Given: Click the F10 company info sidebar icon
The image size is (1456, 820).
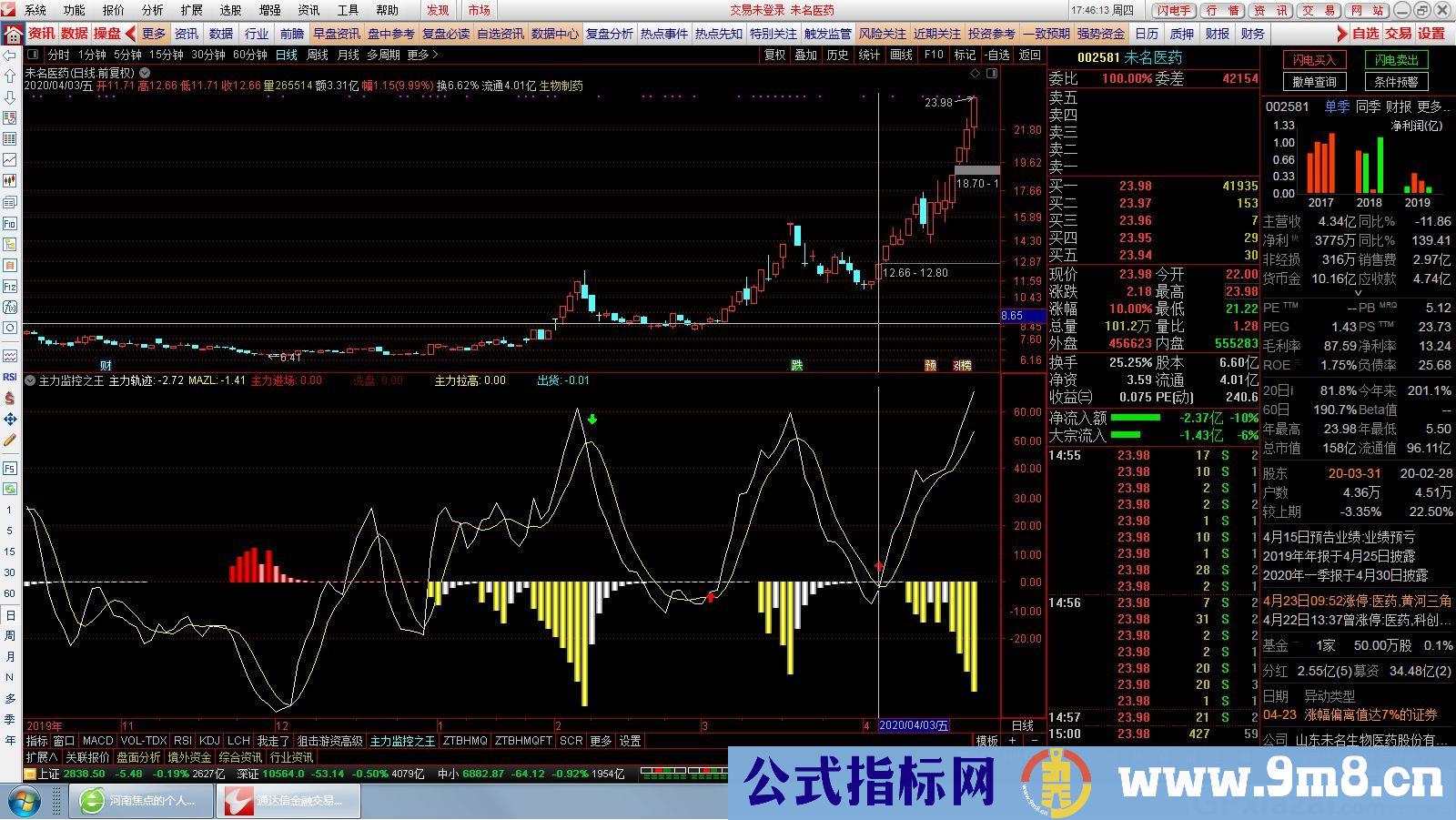Looking at the screenshot, I should [10, 223].
